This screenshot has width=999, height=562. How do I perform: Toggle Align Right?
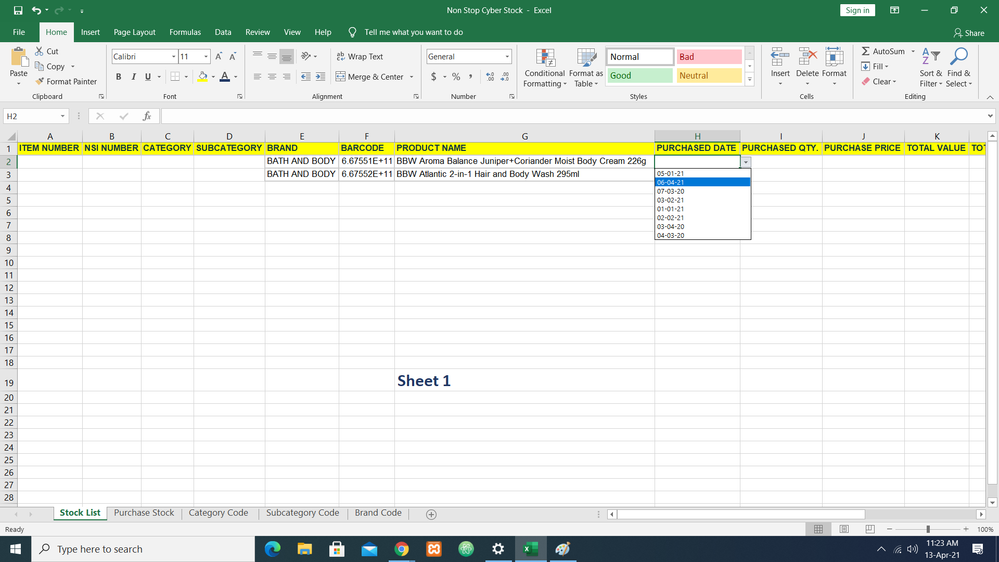click(x=287, y=76)
